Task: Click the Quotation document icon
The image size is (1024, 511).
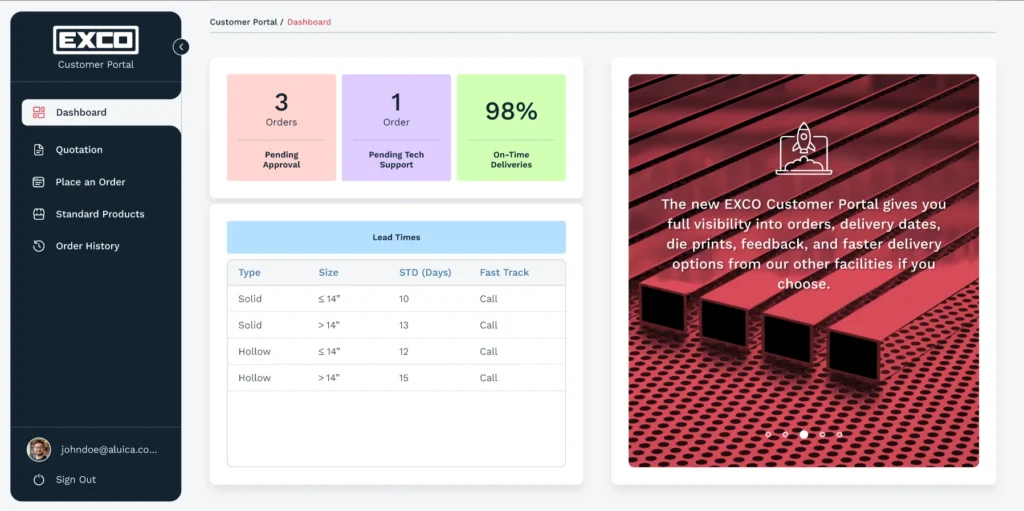Action: [x=39, y=150]
